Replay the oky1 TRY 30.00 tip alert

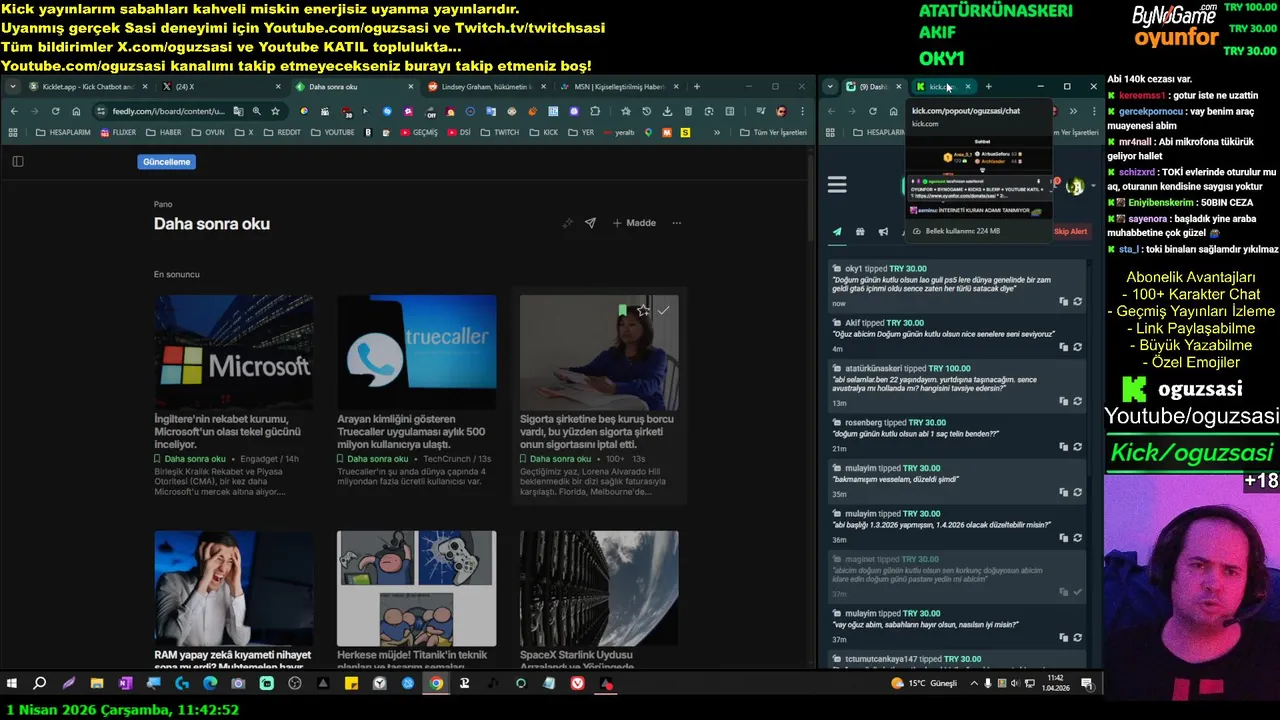[1078, 301]
